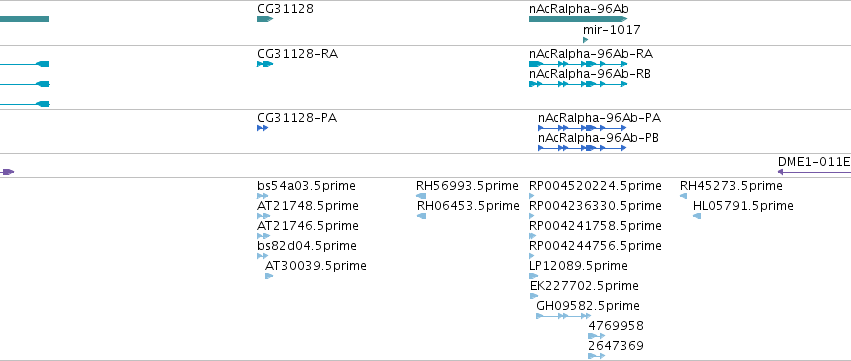
Task: Click the AT30039.5prime EST label
Action: click(316, 266)
